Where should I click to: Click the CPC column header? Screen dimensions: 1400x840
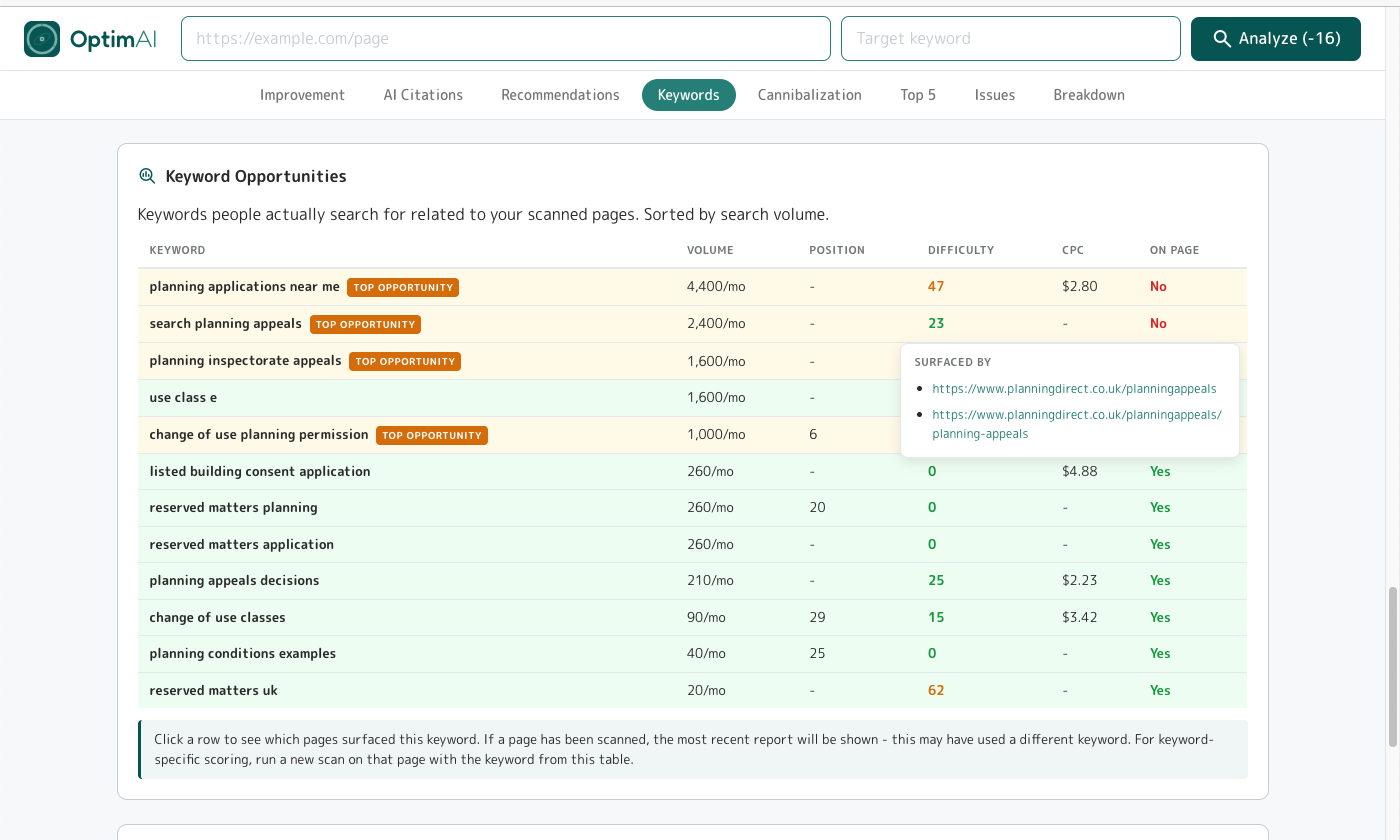(1073, 250)
